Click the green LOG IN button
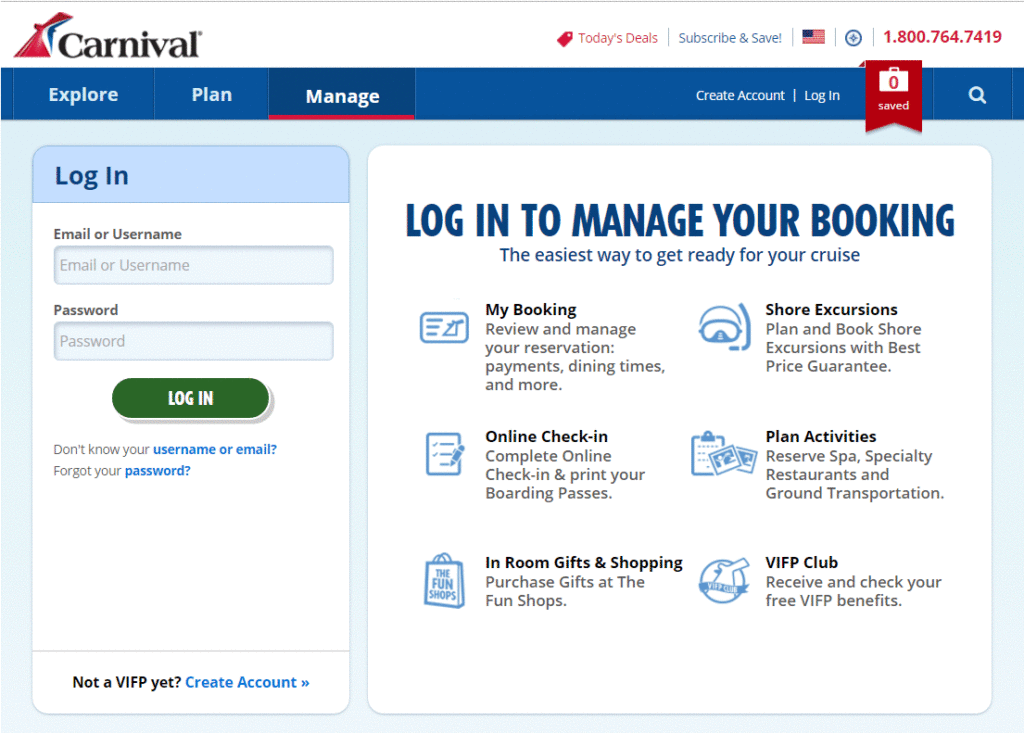The width and height of the screenshot is (1024, 733). coord(190,398)
